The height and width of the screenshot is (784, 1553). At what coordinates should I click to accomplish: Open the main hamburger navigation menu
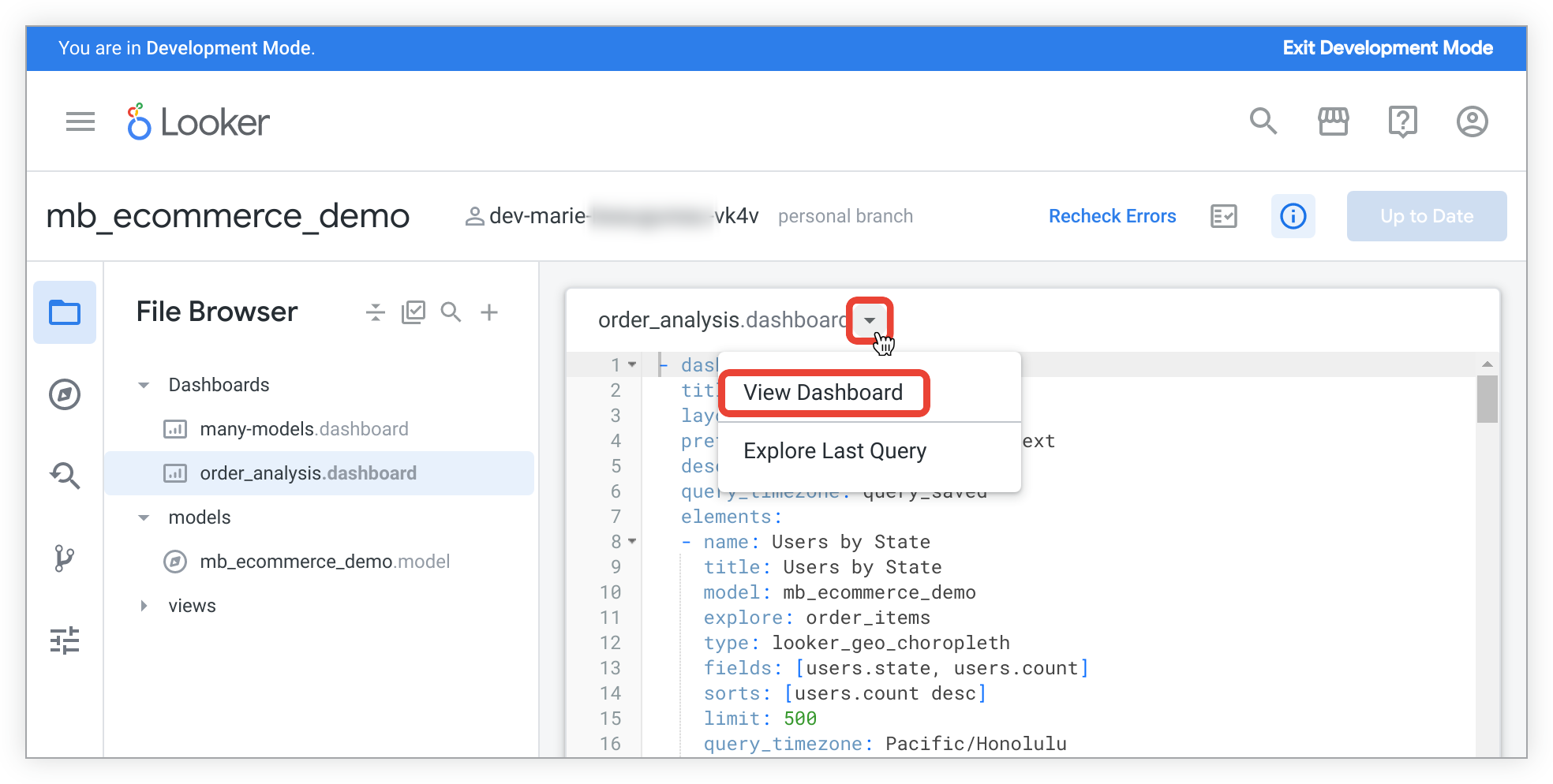(80, 121)
